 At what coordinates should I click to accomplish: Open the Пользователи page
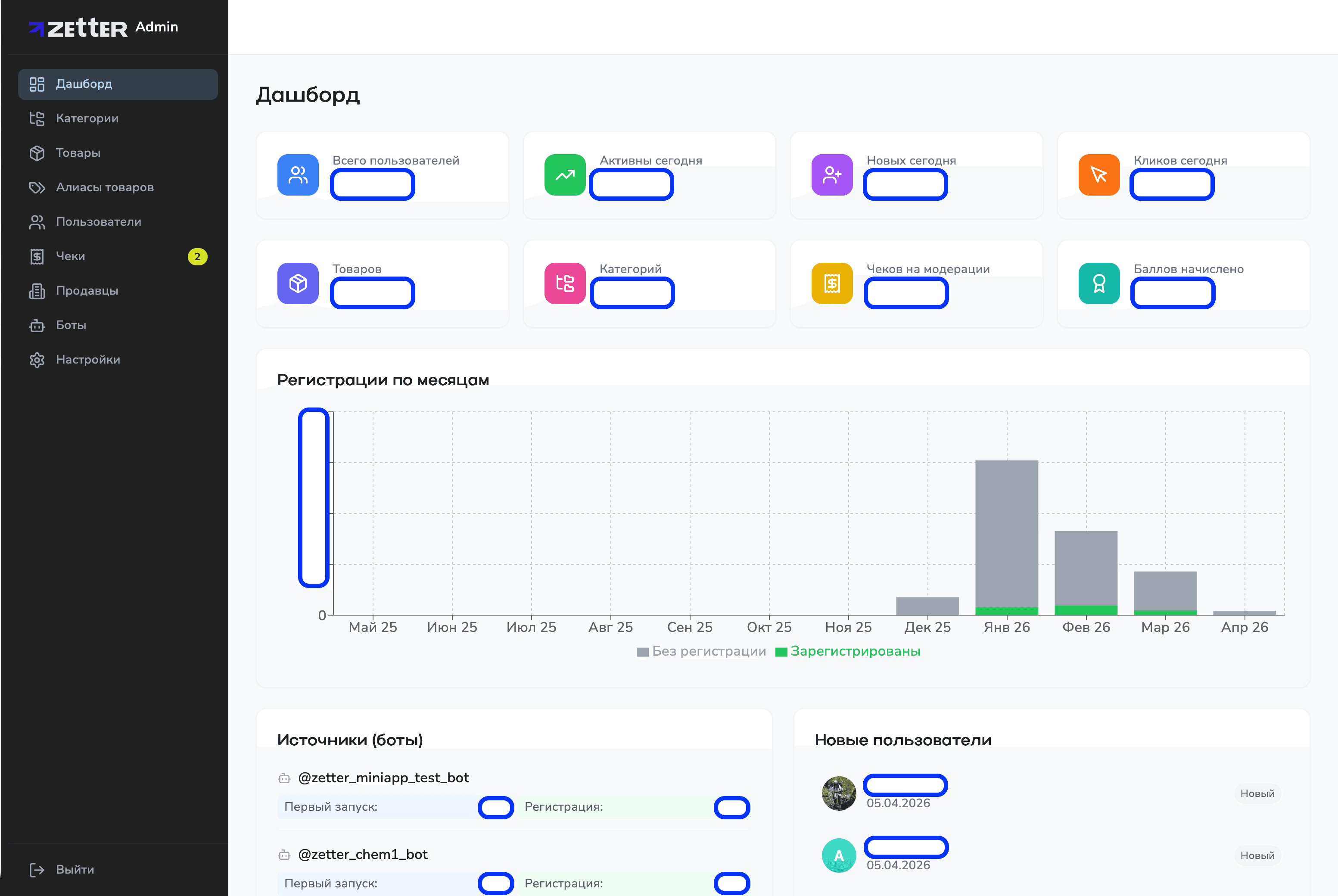click(98, 222)
